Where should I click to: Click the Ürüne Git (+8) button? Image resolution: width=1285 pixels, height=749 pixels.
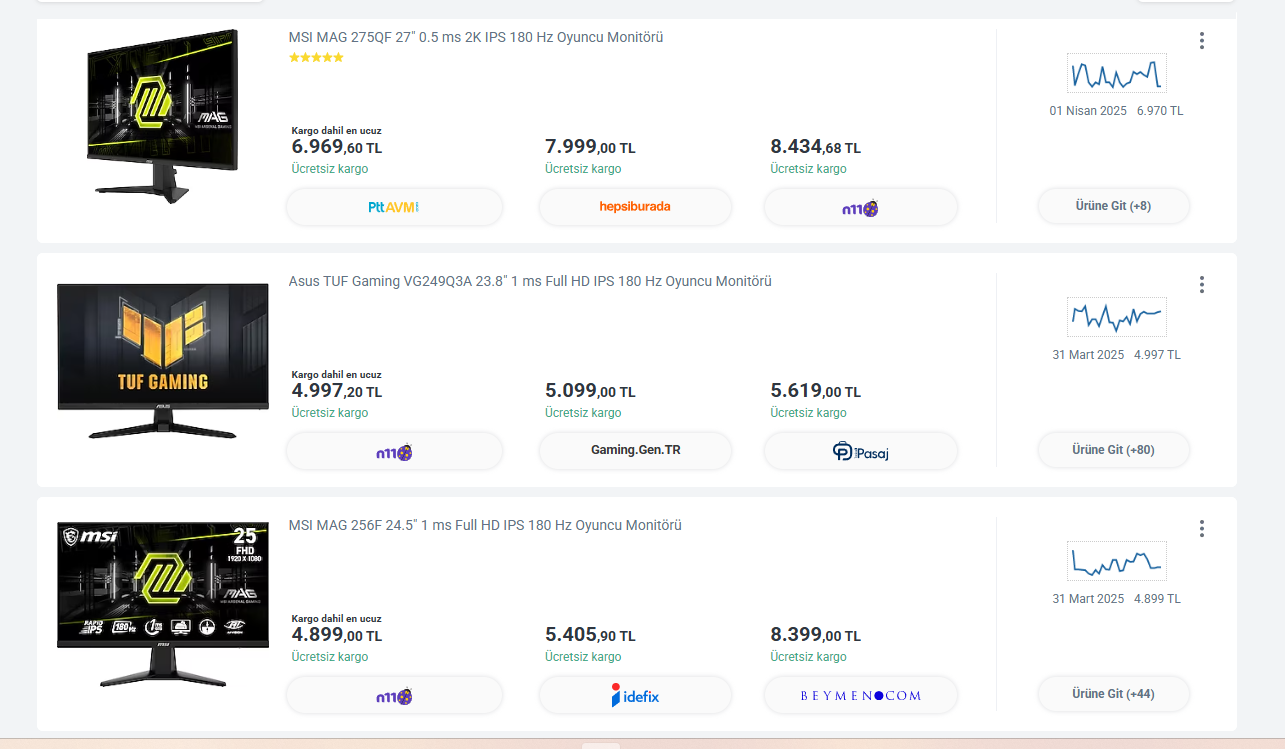(1113, 206)
